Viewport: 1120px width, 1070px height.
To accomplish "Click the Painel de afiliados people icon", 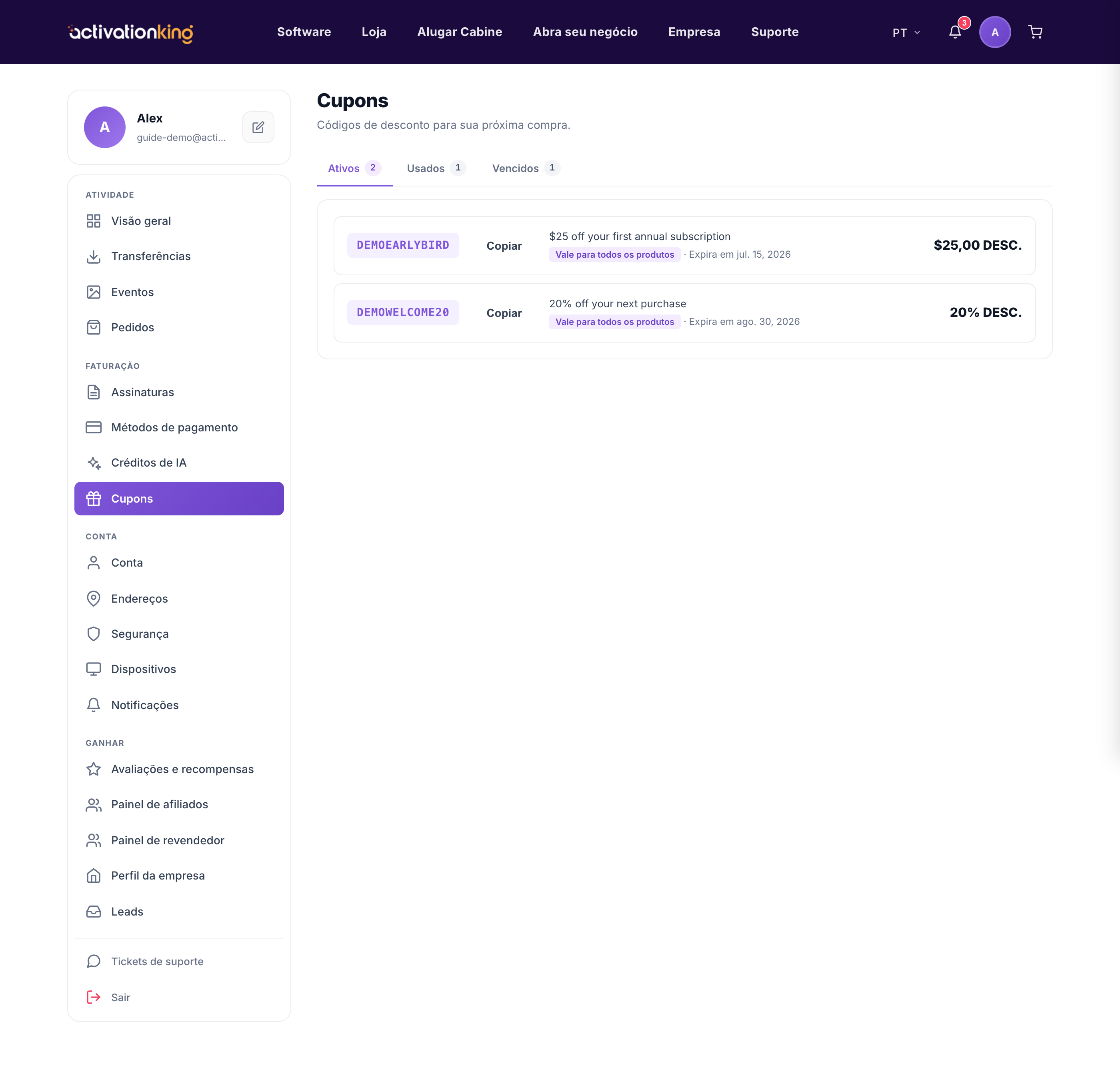I will click(94, 804).
